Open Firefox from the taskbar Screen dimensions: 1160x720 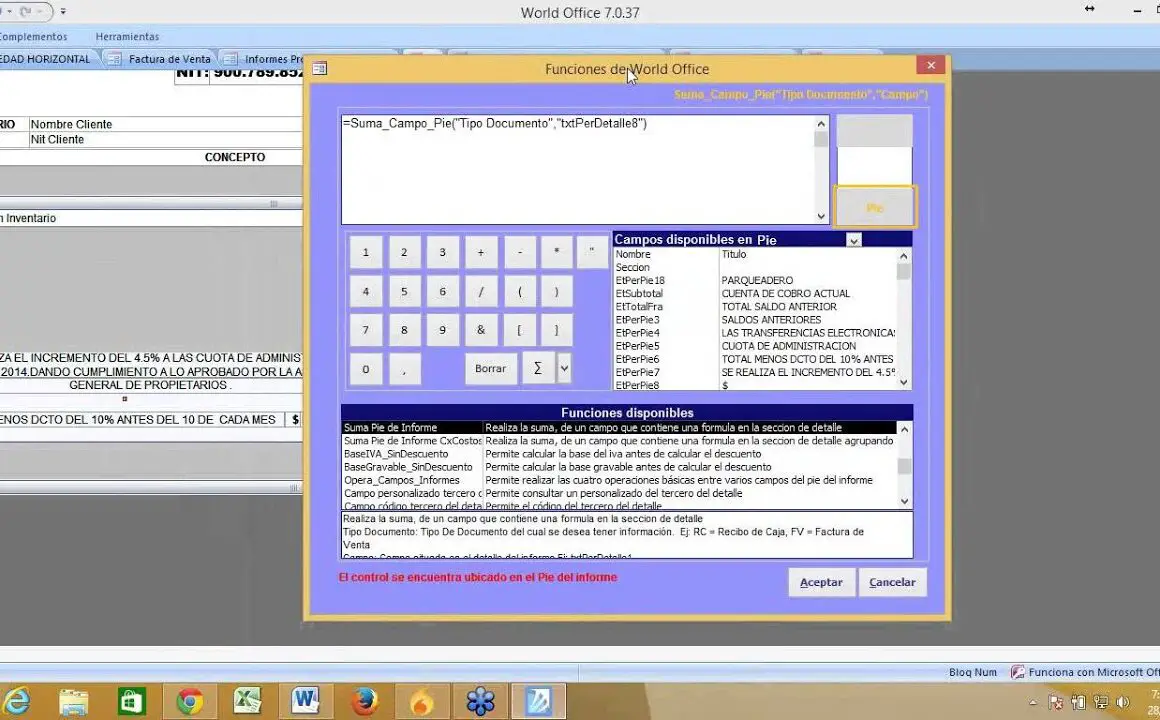point(363,700)
